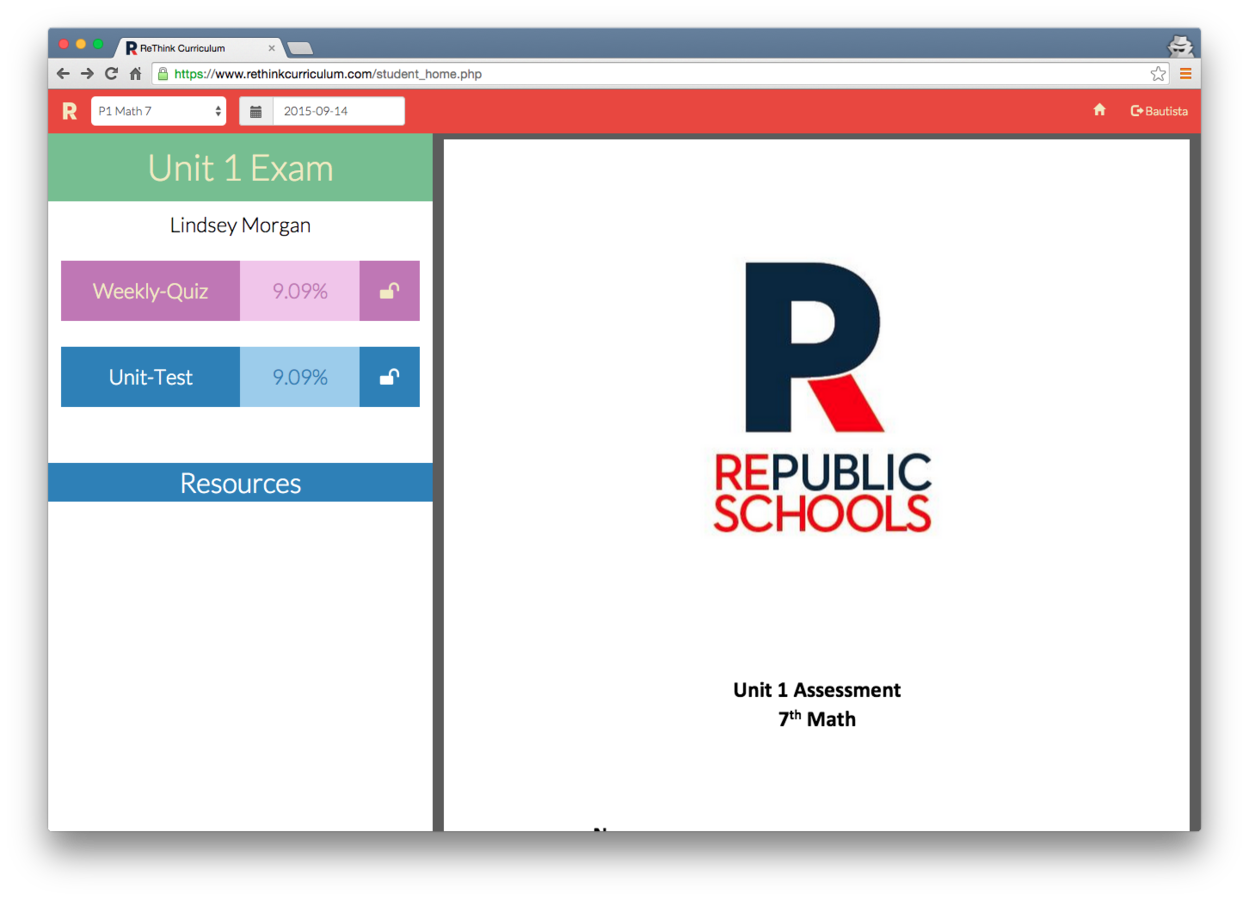
Task: Click the URL address bar
Action: point(660,74)
